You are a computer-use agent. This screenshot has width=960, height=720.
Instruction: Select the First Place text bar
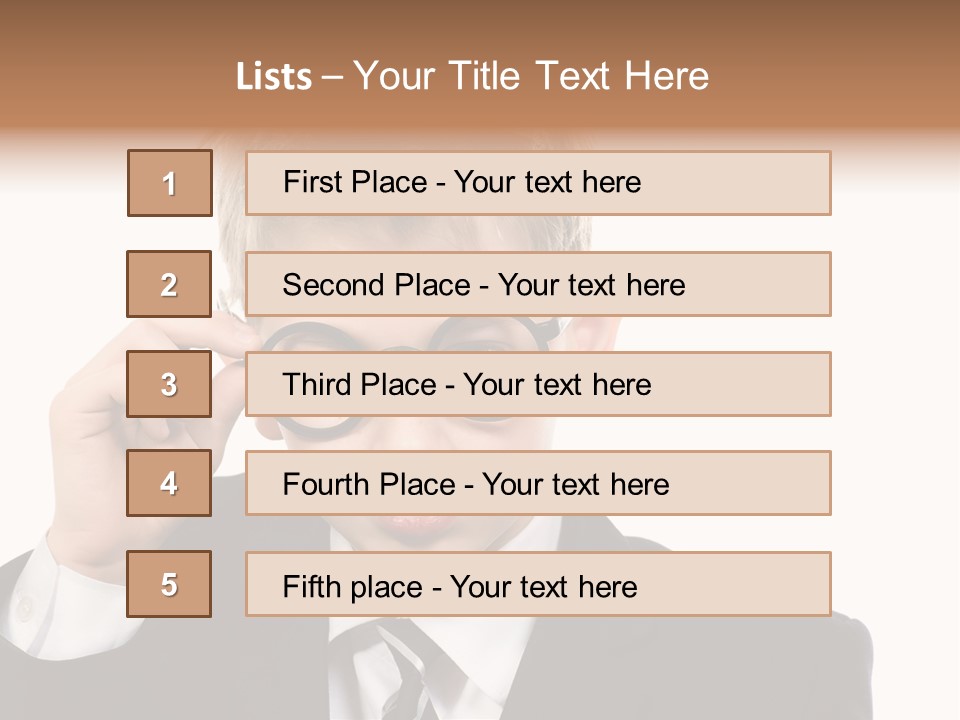(x=538, y=183)
